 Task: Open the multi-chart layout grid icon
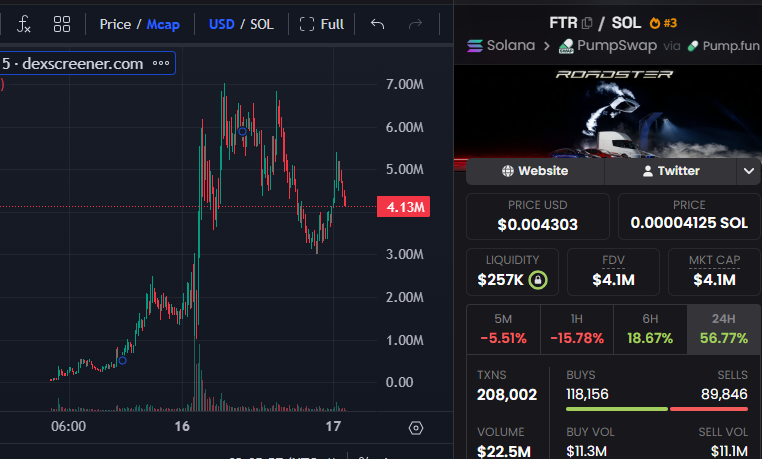click(x=62, y=24)
